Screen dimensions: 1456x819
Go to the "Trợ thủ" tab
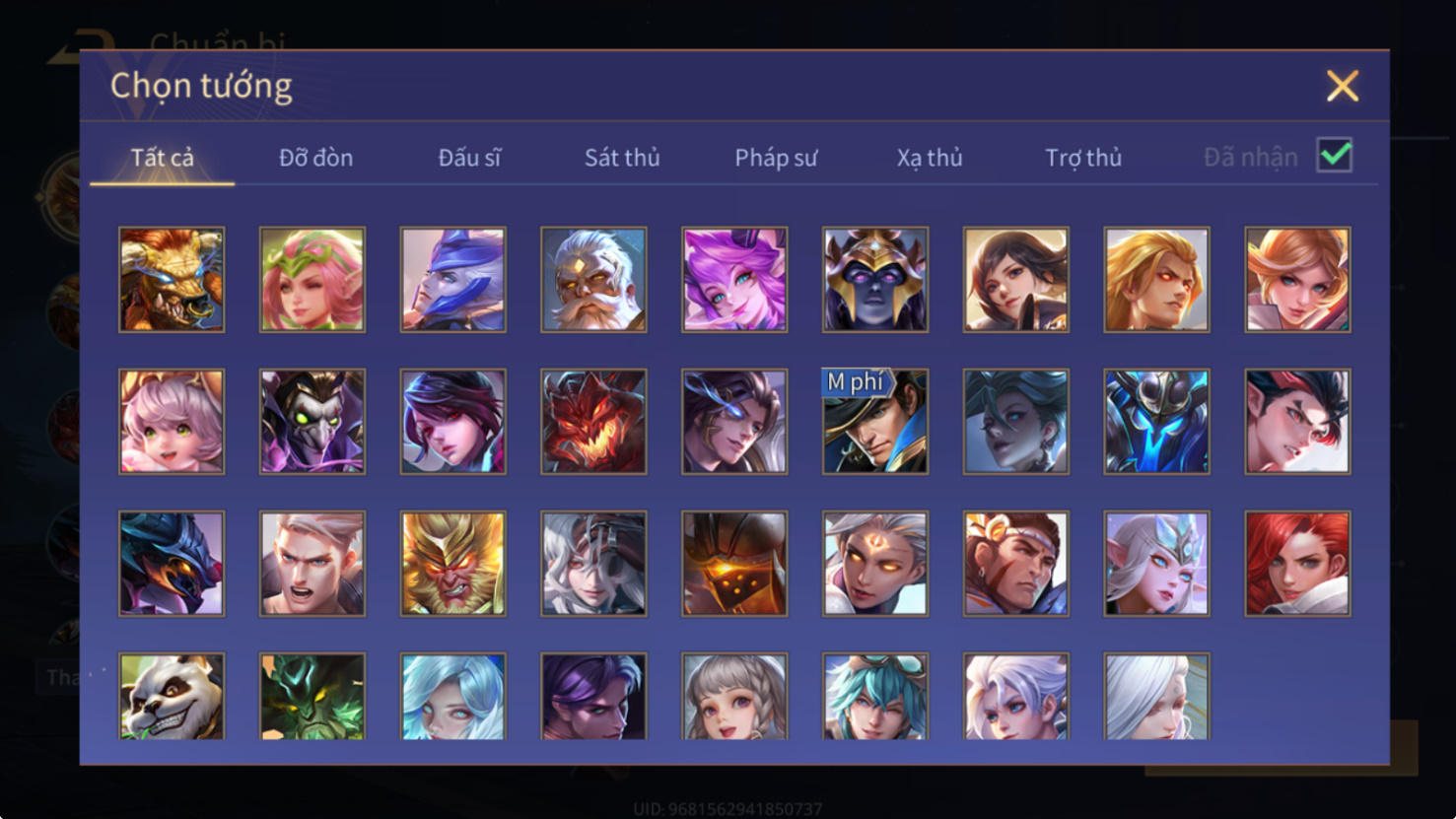pos(1083,158)
